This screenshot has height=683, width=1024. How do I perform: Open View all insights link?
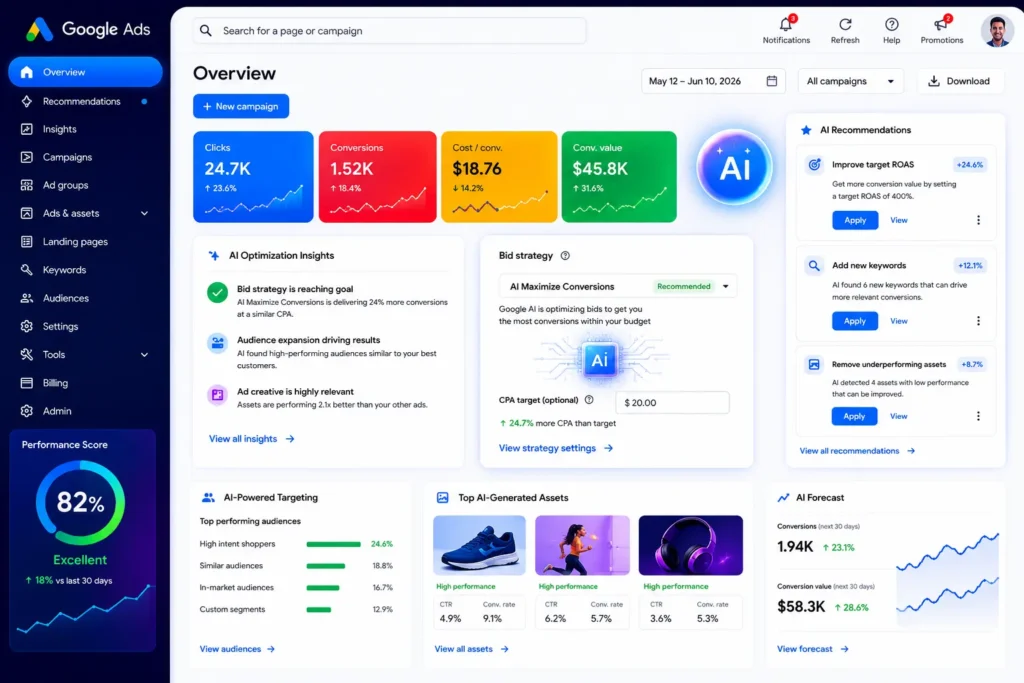click(x=251, y=439)
